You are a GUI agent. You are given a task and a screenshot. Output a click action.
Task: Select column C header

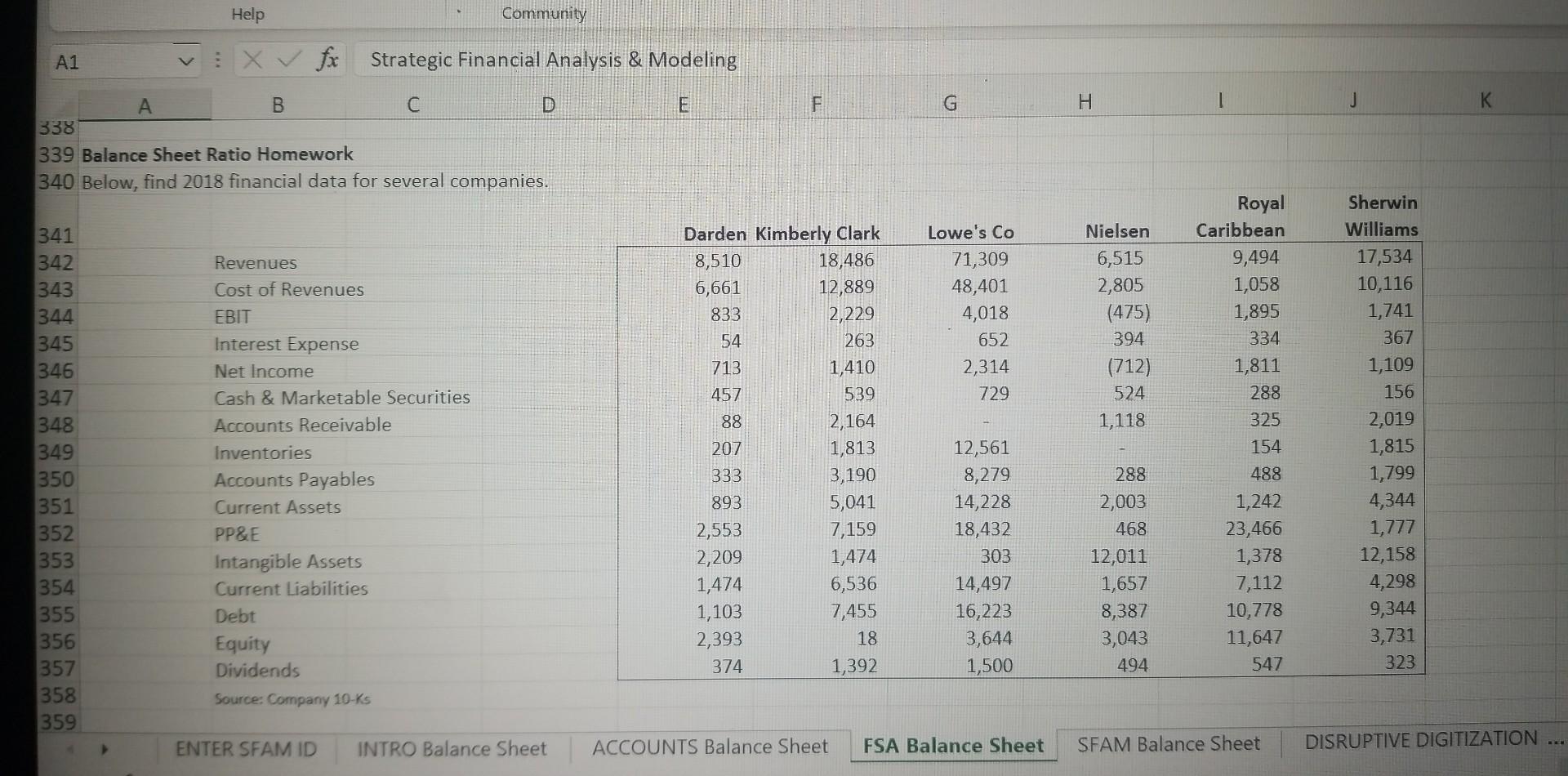coord(413,105)
